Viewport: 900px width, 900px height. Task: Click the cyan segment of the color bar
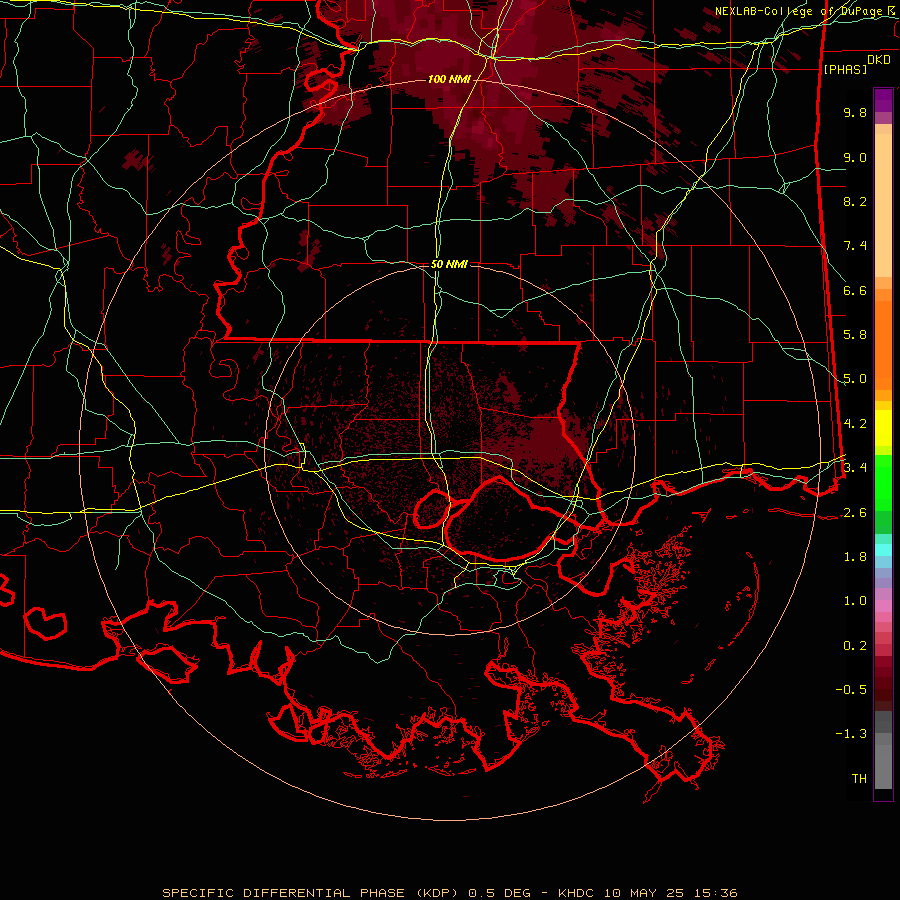click(x=883, y=550)
